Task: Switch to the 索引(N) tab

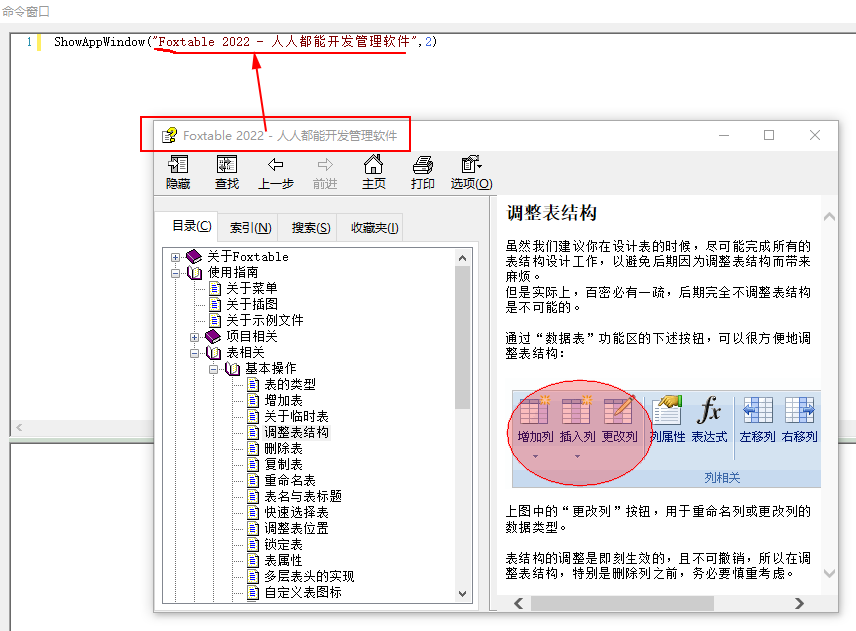Action: (x=250, y=228)
